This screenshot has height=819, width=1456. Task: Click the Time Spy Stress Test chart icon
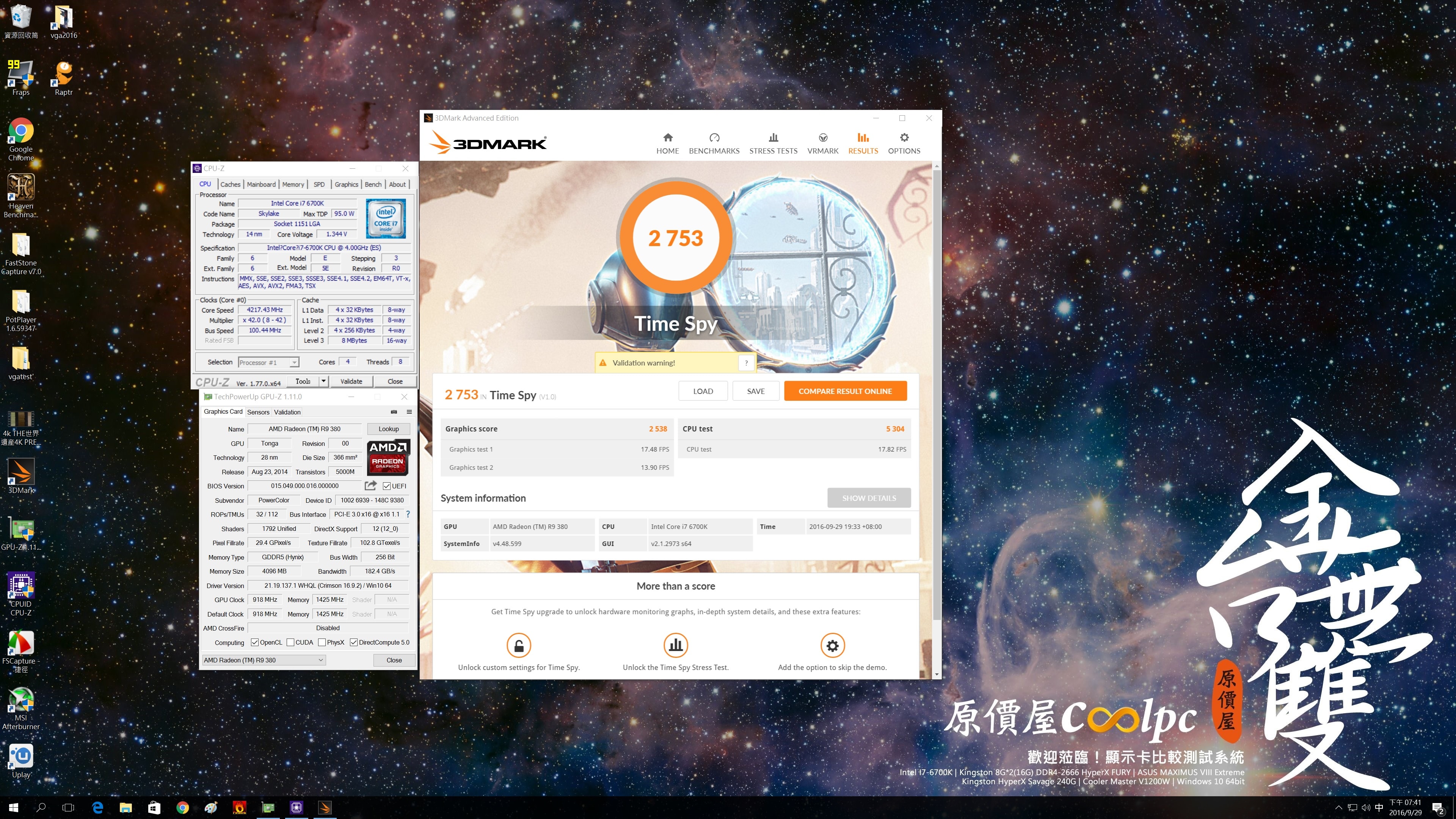pyautogui.click(x=675, y=645)
